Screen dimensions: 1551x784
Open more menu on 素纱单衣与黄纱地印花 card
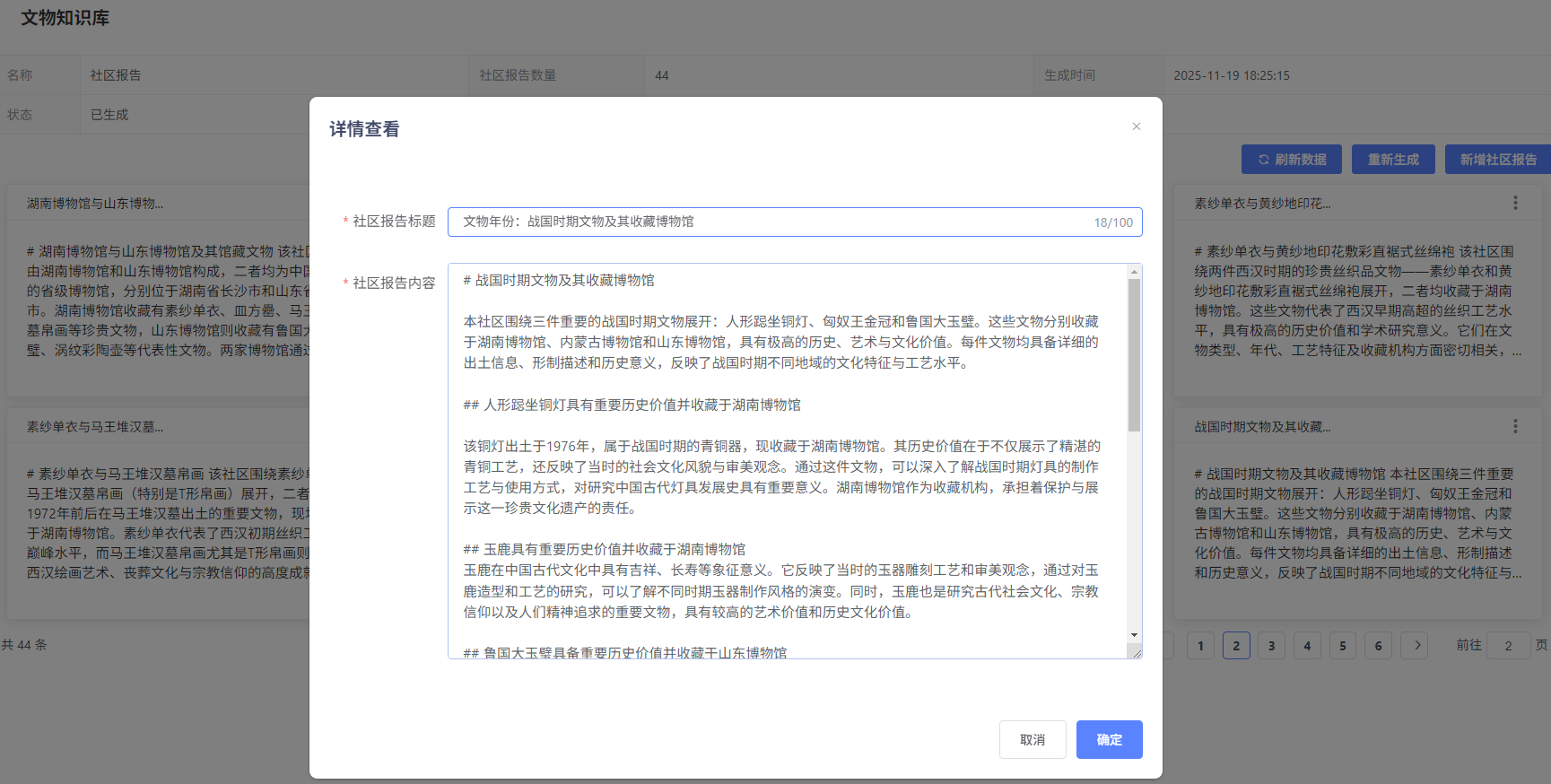(x=1515, y=203)
